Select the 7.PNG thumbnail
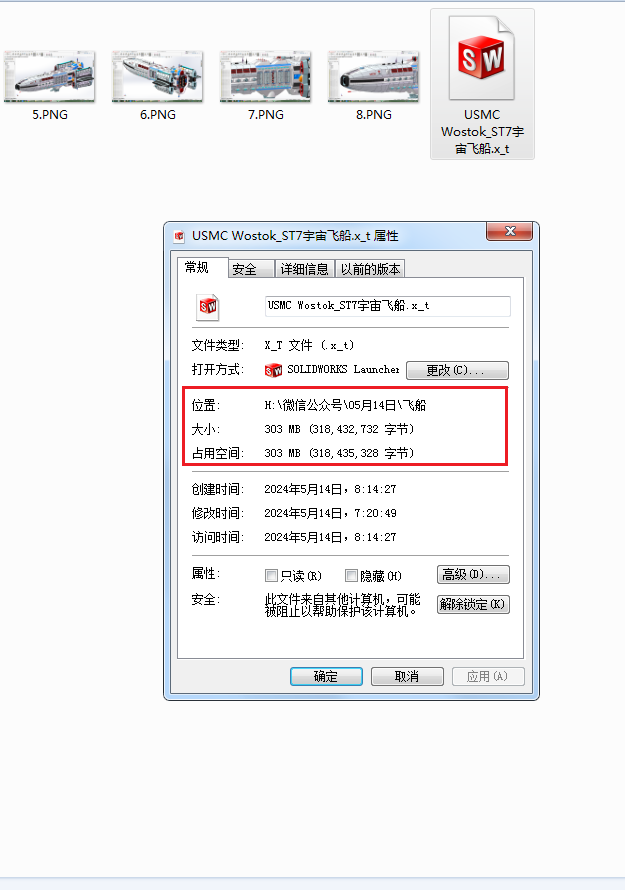The width and height of the screenshot is (625, 890). coord(265,77)
